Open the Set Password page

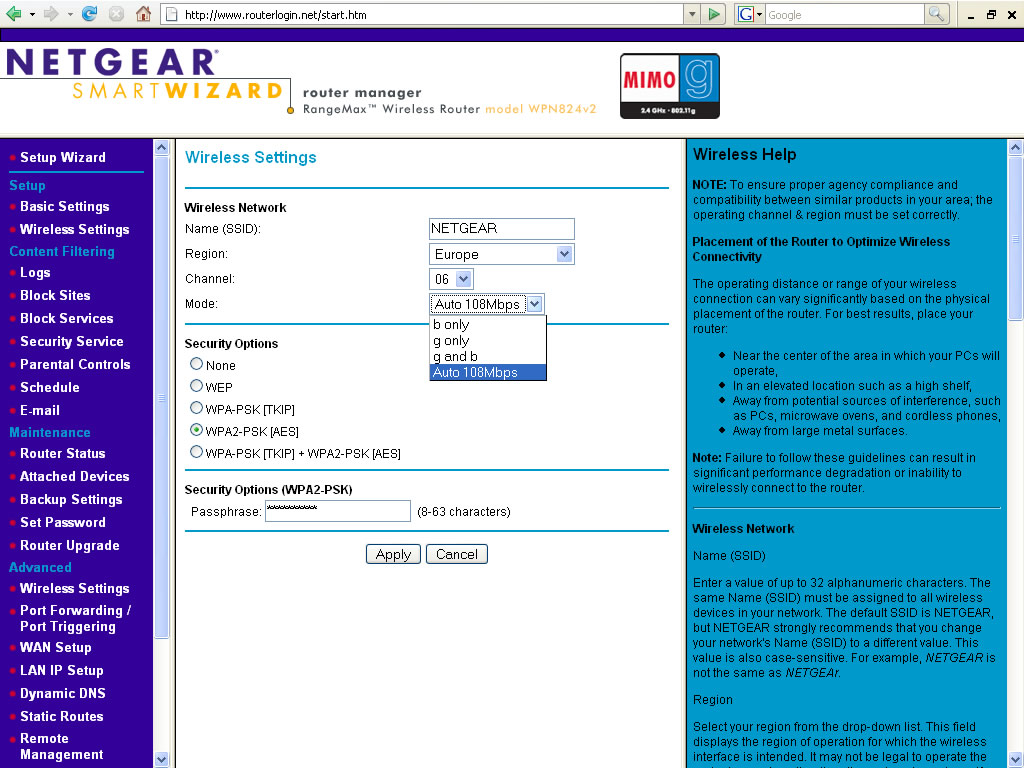[63, 522]
